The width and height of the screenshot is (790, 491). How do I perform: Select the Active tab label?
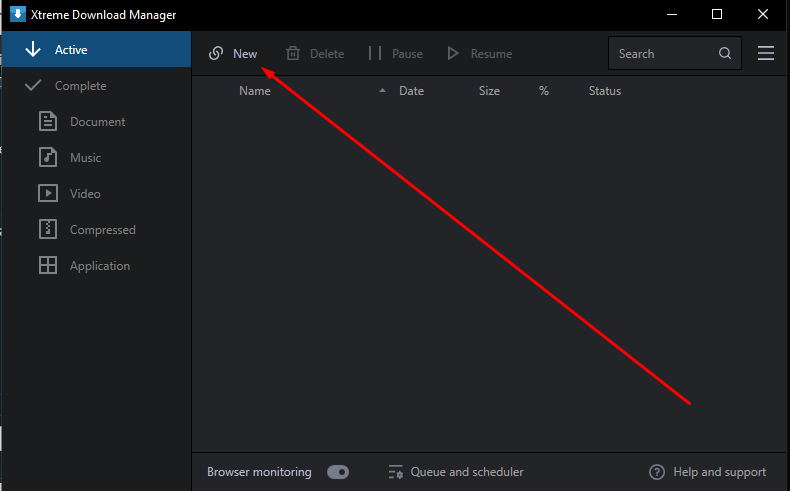click(x=71, y=50)
